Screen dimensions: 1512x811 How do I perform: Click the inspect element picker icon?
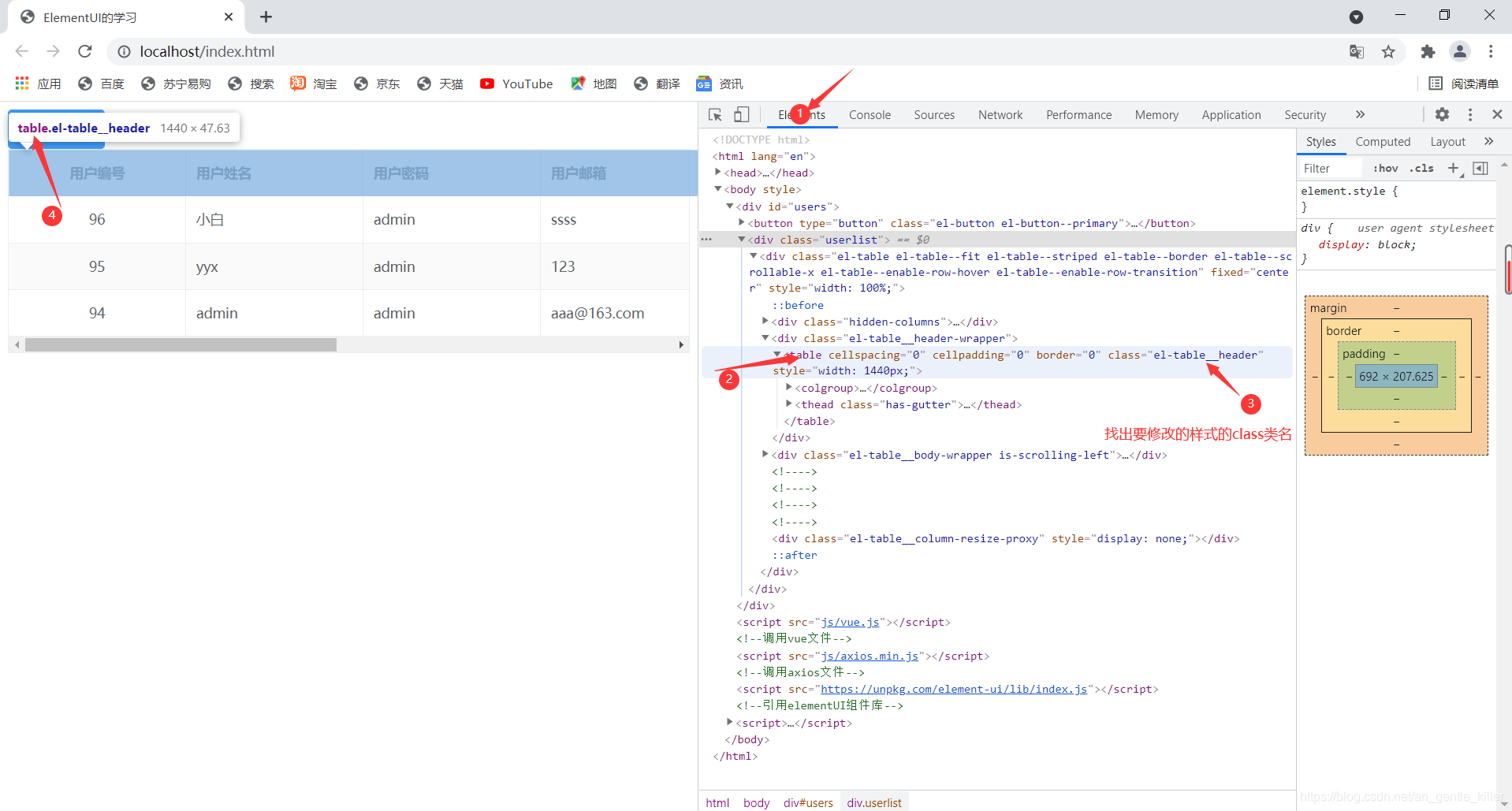click(x=715, y=115)
